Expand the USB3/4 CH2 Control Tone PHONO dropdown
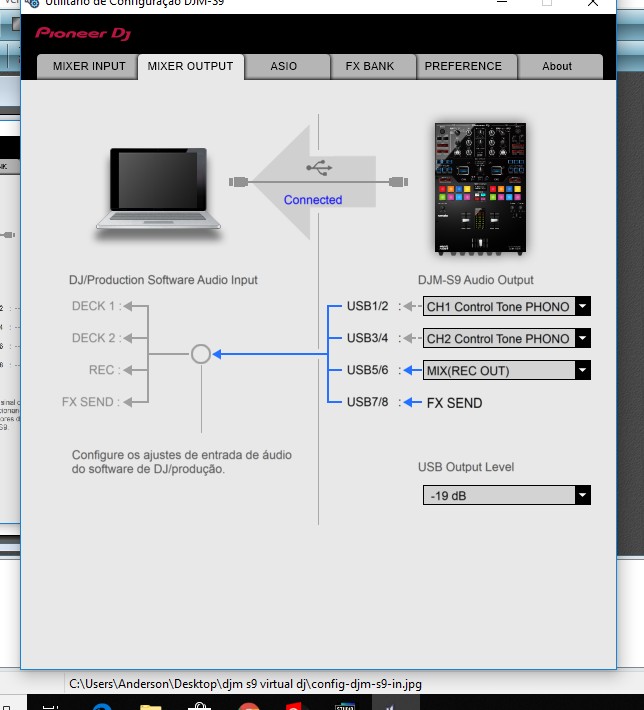644x710 pixels. (x=507, y=339)
